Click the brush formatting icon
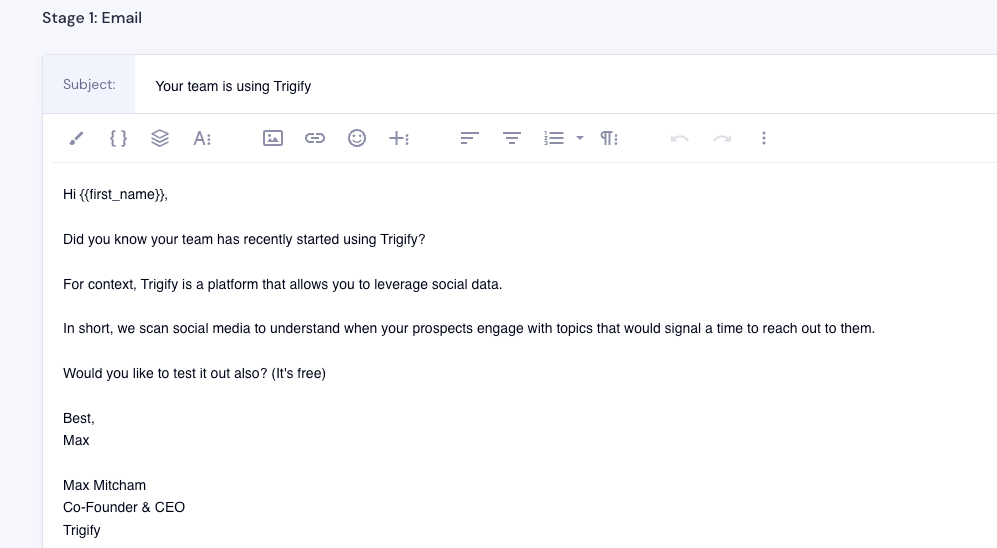 (x=76, y=138)
